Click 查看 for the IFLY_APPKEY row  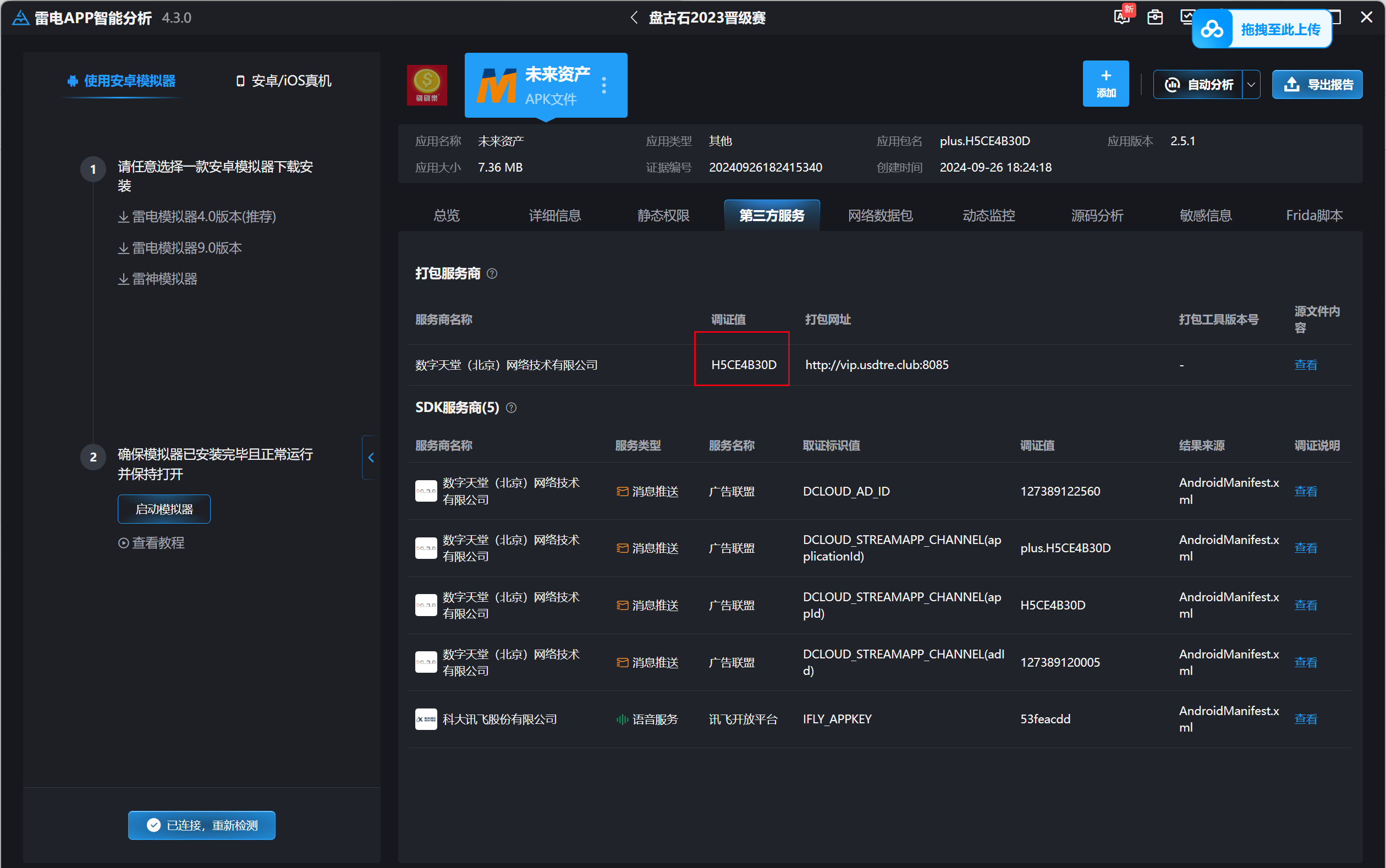coord(1305,719)
